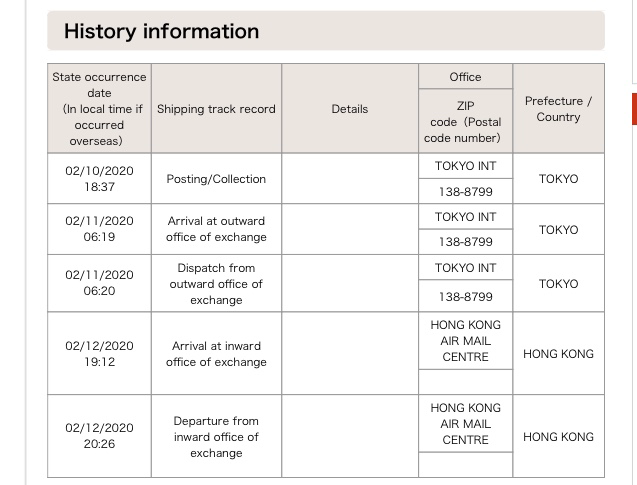
Task: Click the History information heading
Action: click(x=161, y=31)
